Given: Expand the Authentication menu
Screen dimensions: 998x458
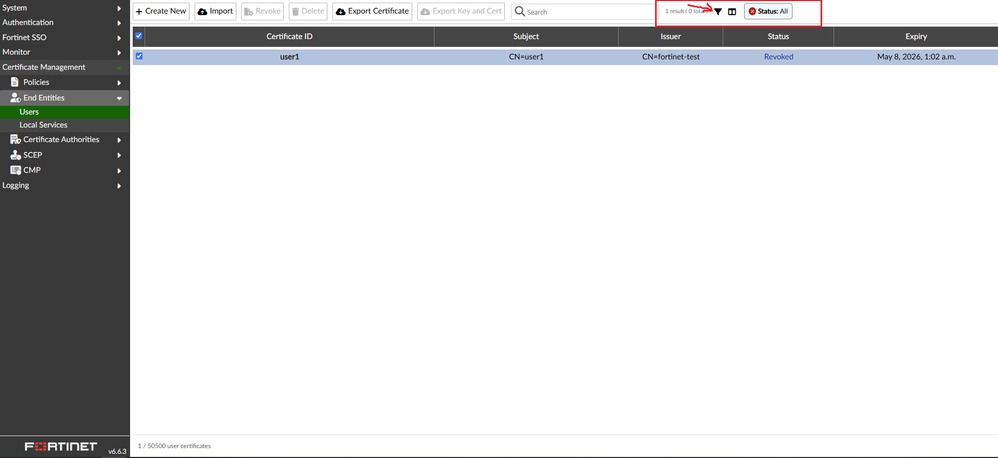Looking at the screenshot, I should (x=64, y=22).
